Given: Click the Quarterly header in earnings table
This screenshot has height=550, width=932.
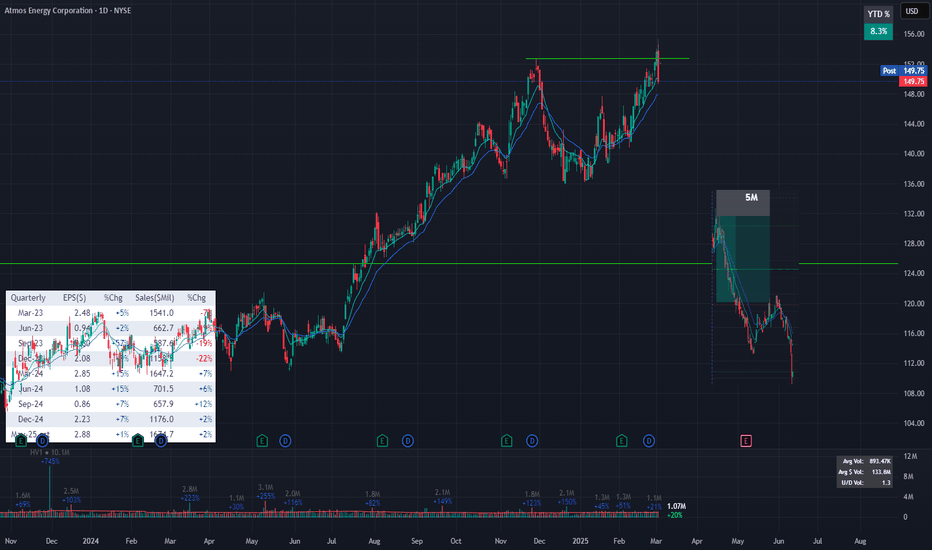Looking at the screenshot, I should coord(28,297).
